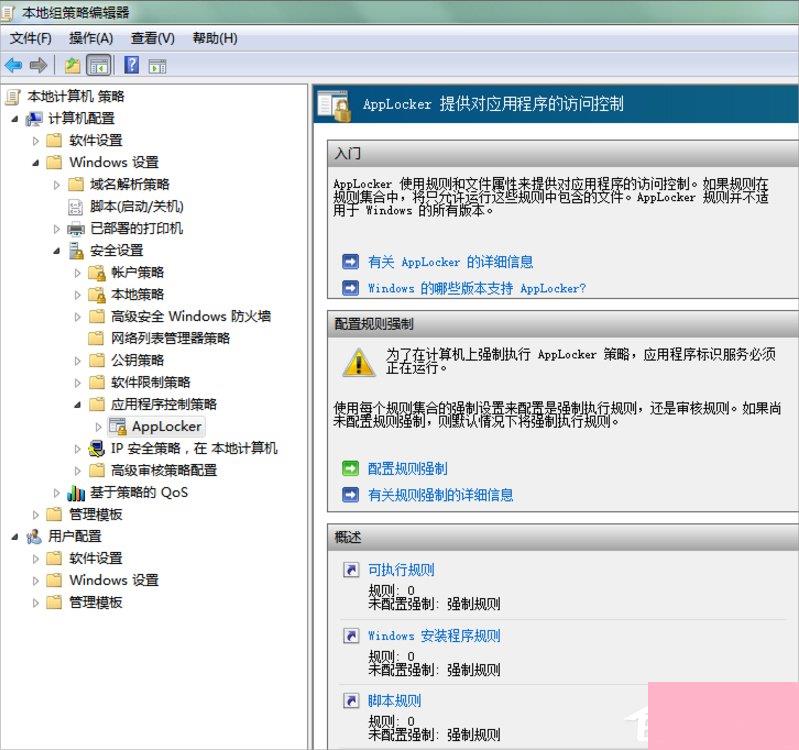Select 公钥策略 in the tree
Screen dimensions: 799x750
pos(137,360)
